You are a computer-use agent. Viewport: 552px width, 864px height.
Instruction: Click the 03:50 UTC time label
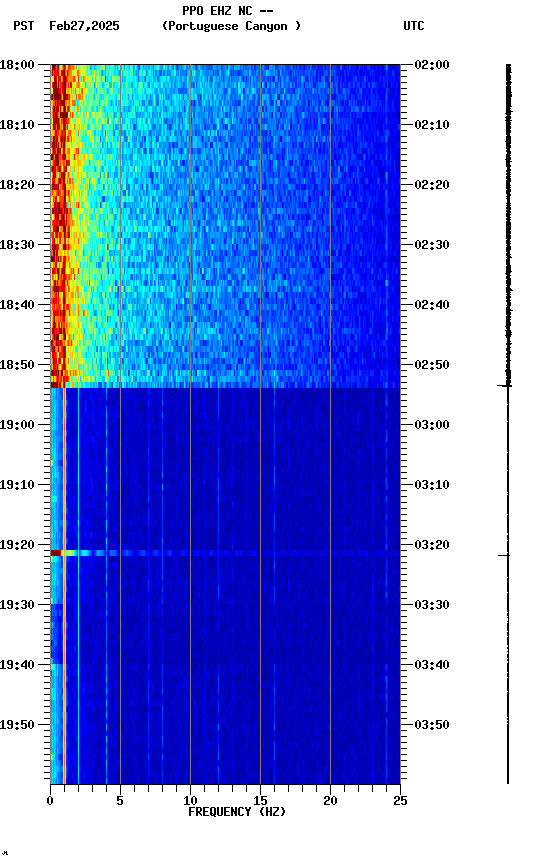[432, 725]
